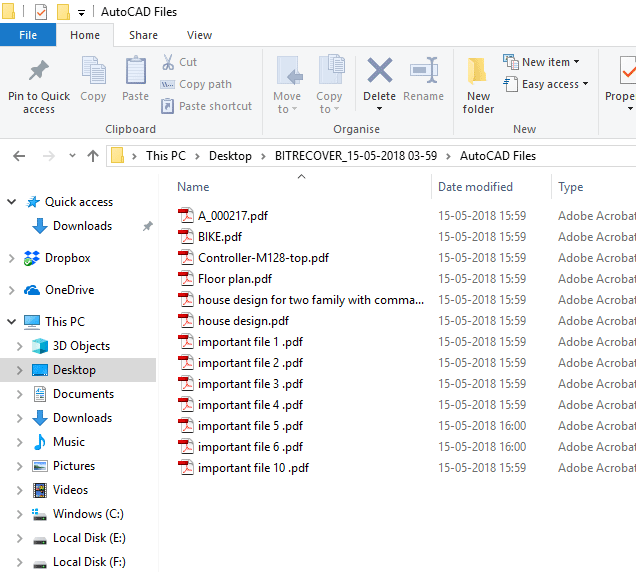Image resolution: width=636 pixels, height=572 pixels.
Task: Click the Copy path icon
Action: 168,84
